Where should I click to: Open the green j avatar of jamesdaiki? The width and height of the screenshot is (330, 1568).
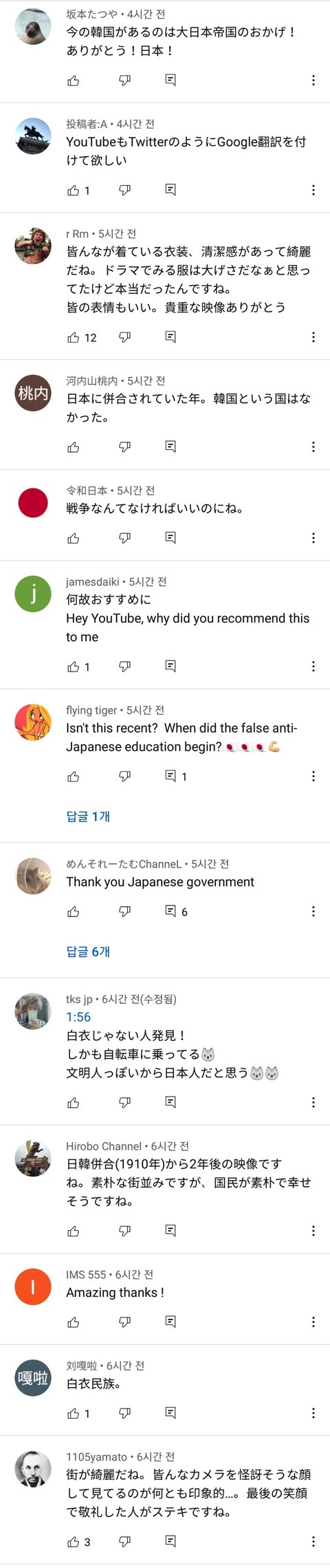[x=33, y=594]
